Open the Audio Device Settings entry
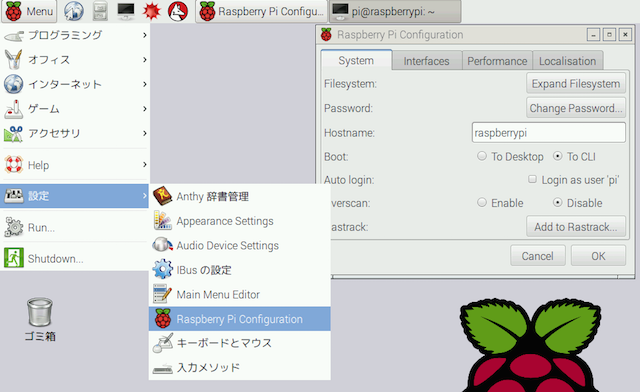The height and width of the screenshot is (392, 640). pyautogui.click(x=240, y=245)
